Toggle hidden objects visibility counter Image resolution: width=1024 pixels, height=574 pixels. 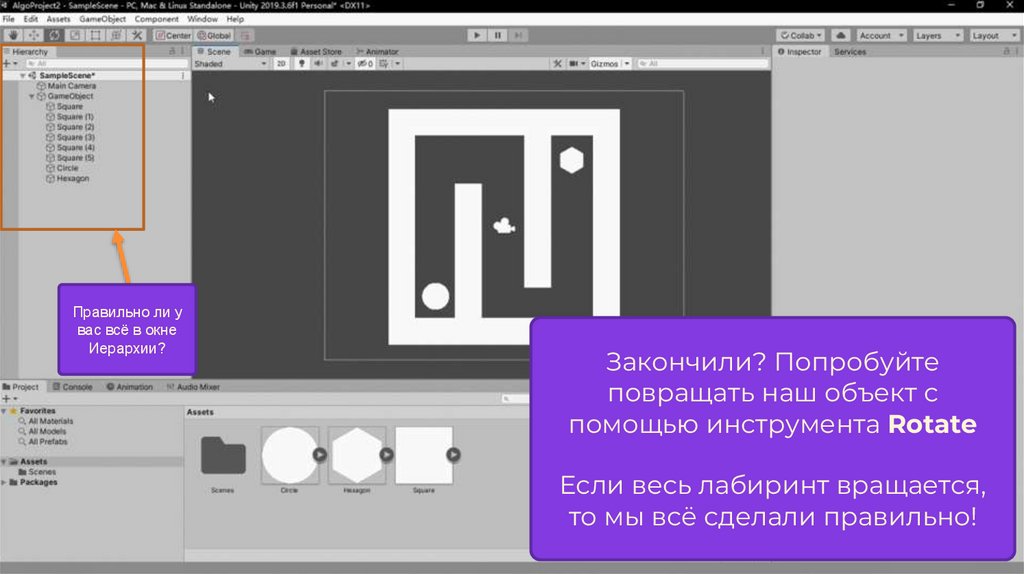[365, 64]
